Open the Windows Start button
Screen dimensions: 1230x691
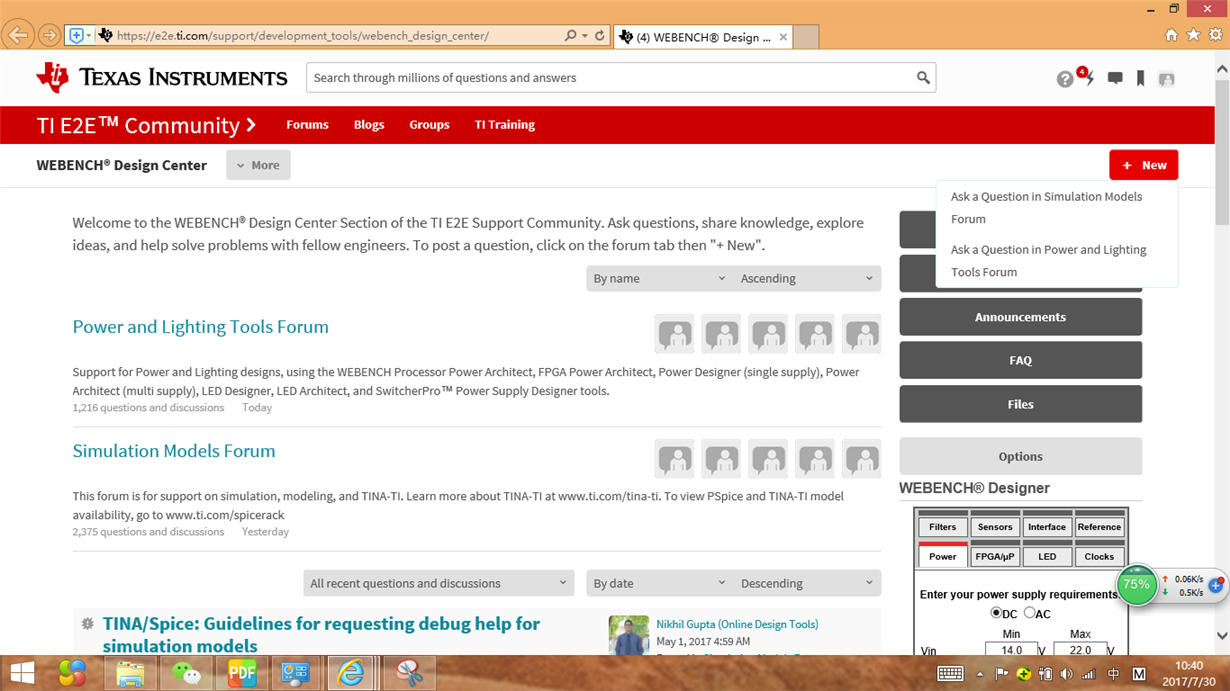click(x=21, y=673)
